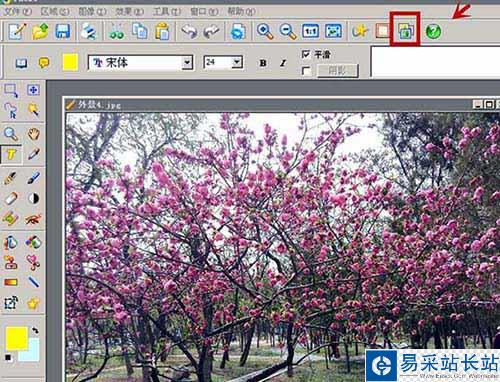Select the zoom magnifier tool in toolbox
500x382 pixels.
11,134
